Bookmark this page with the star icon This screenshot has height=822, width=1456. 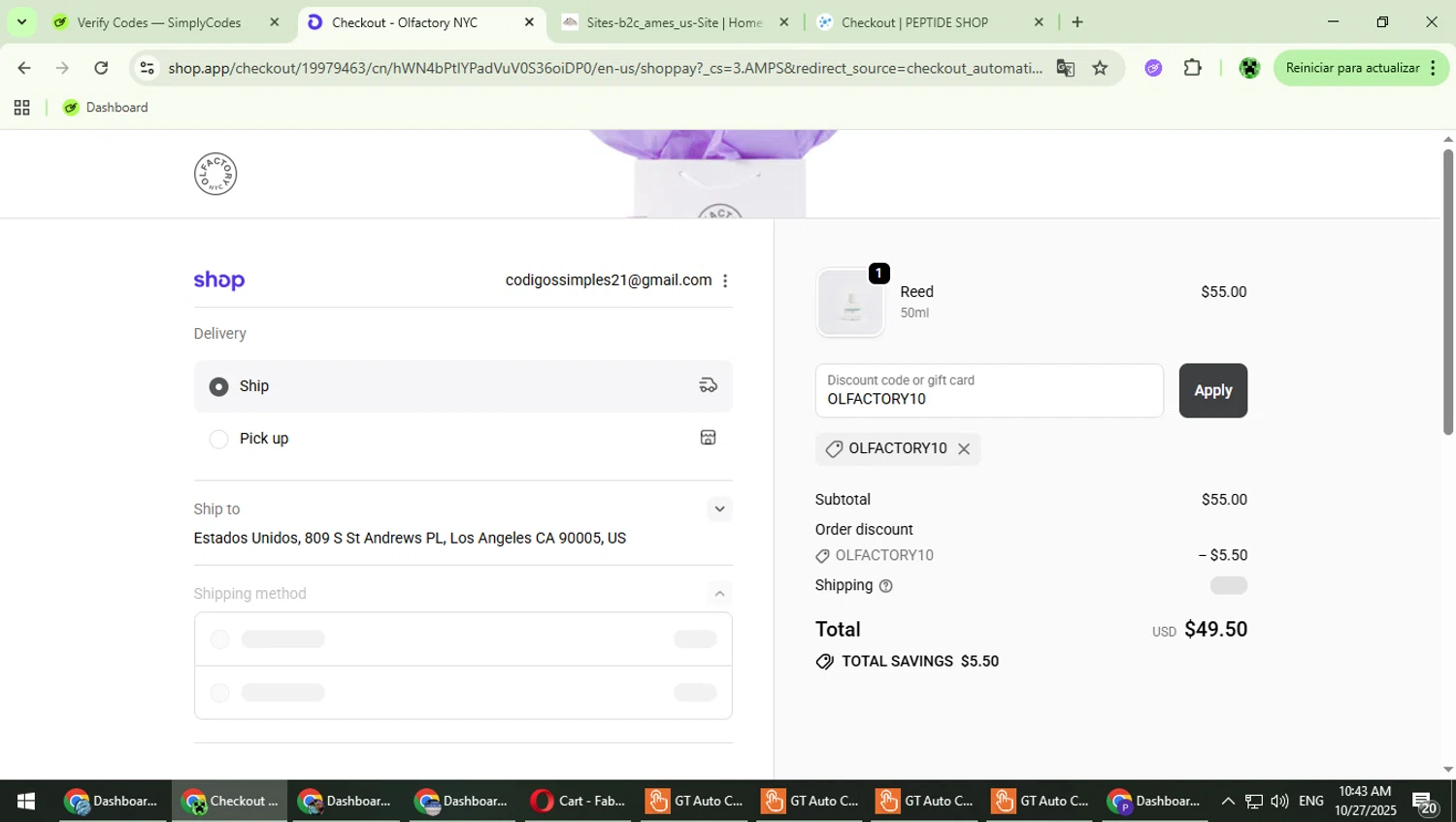tap(1100, 68)
